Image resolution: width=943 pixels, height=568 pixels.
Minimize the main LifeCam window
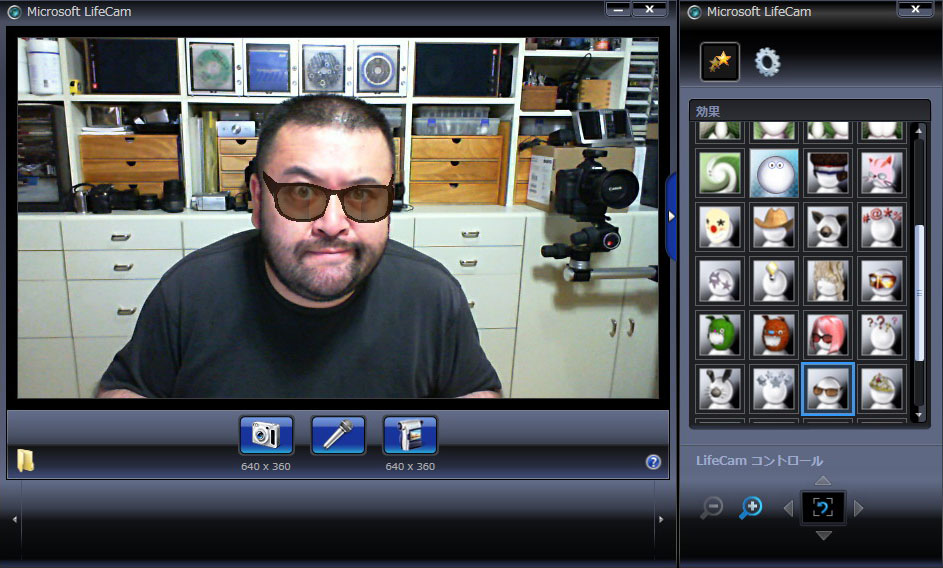tap(618, 9)
